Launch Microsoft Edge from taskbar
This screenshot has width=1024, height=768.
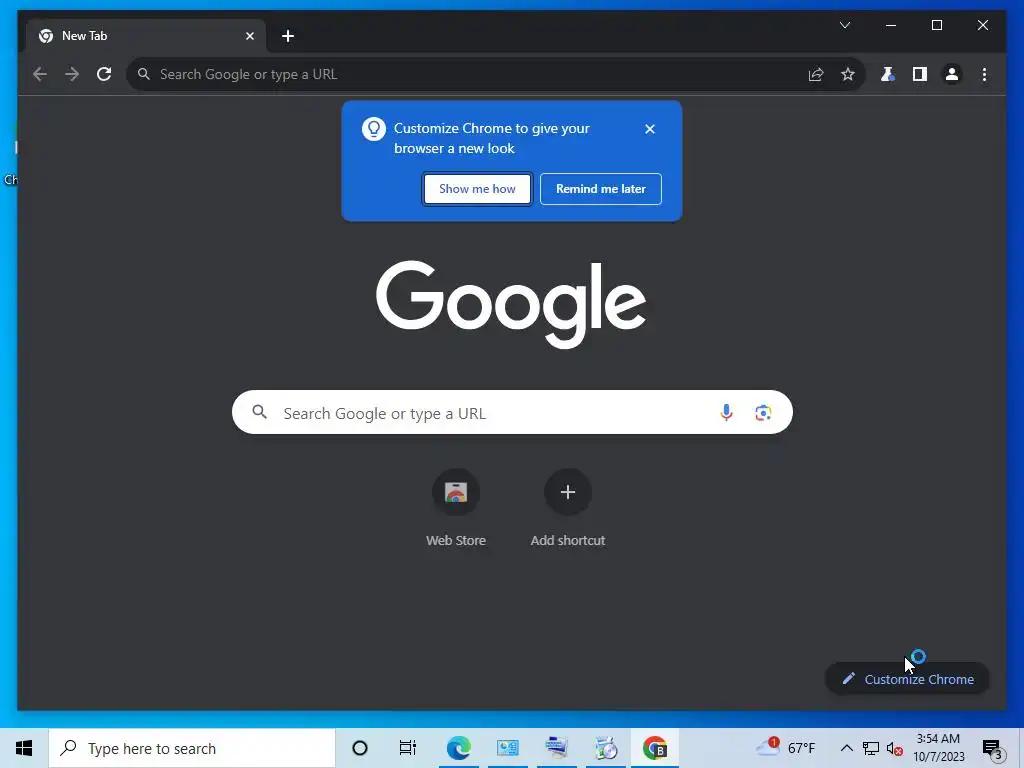(458, 748)
